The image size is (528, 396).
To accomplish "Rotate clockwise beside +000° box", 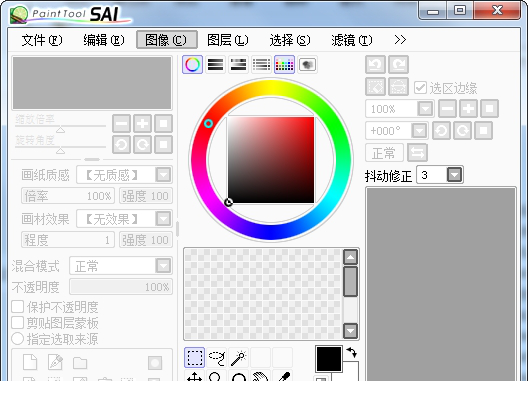I will 462,130.
